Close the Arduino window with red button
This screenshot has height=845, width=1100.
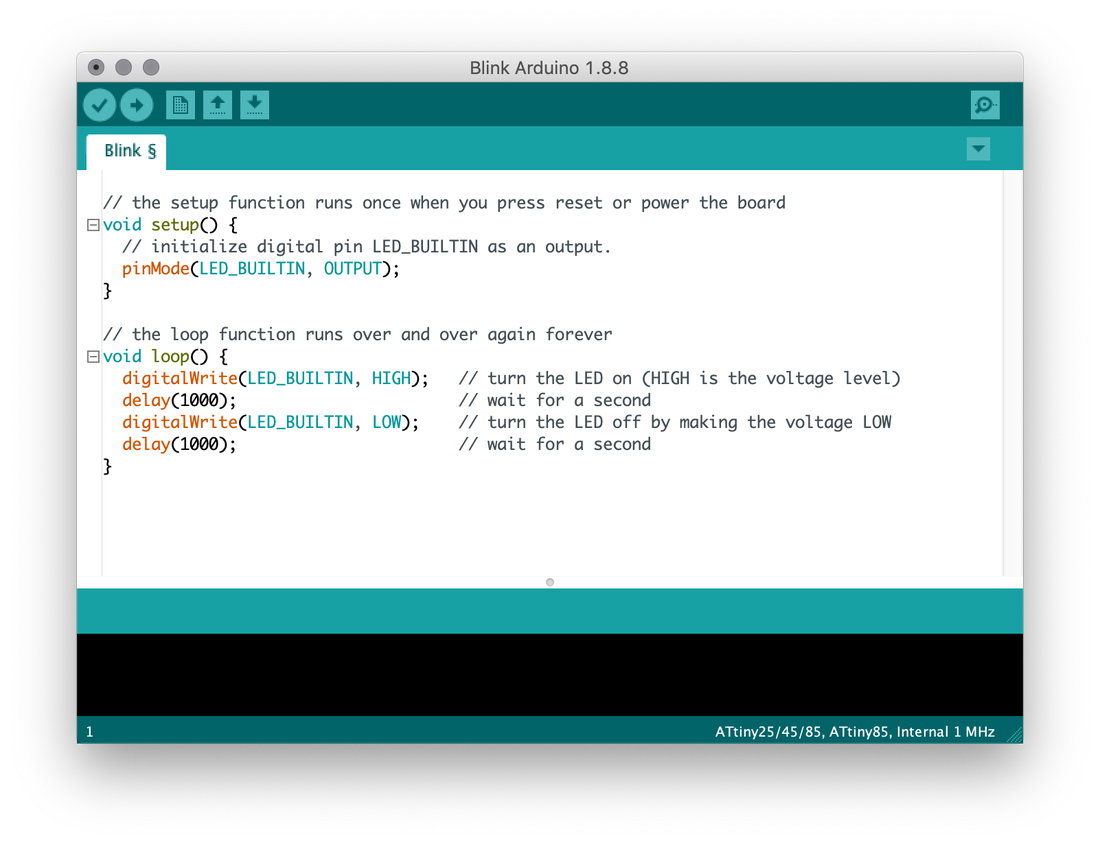coord(96,67)
